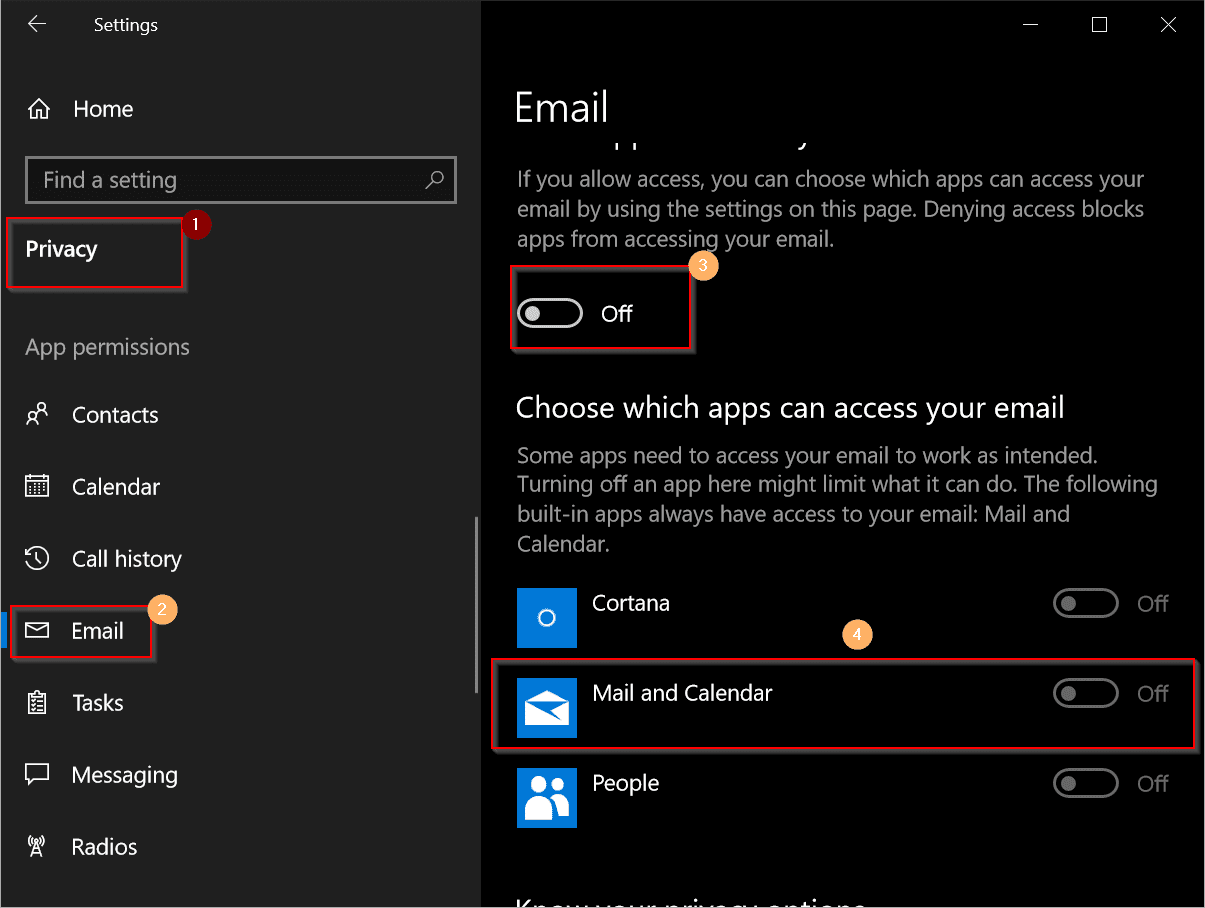
Task: Select the Radios antenna icon
Action: coord(38,846)
